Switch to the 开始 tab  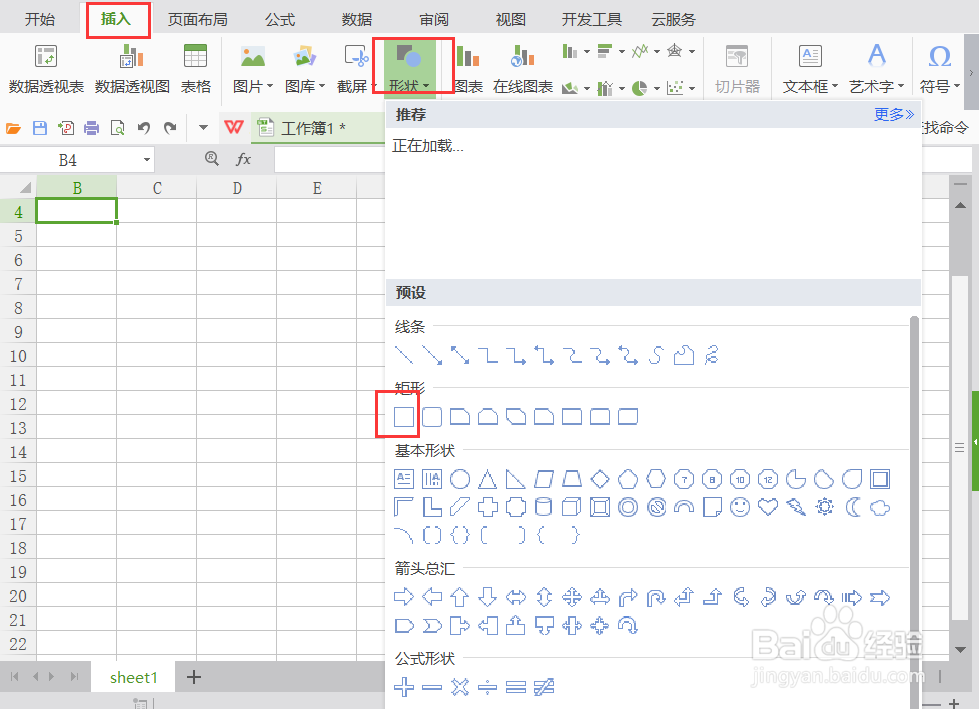click(x=40, y=19)
